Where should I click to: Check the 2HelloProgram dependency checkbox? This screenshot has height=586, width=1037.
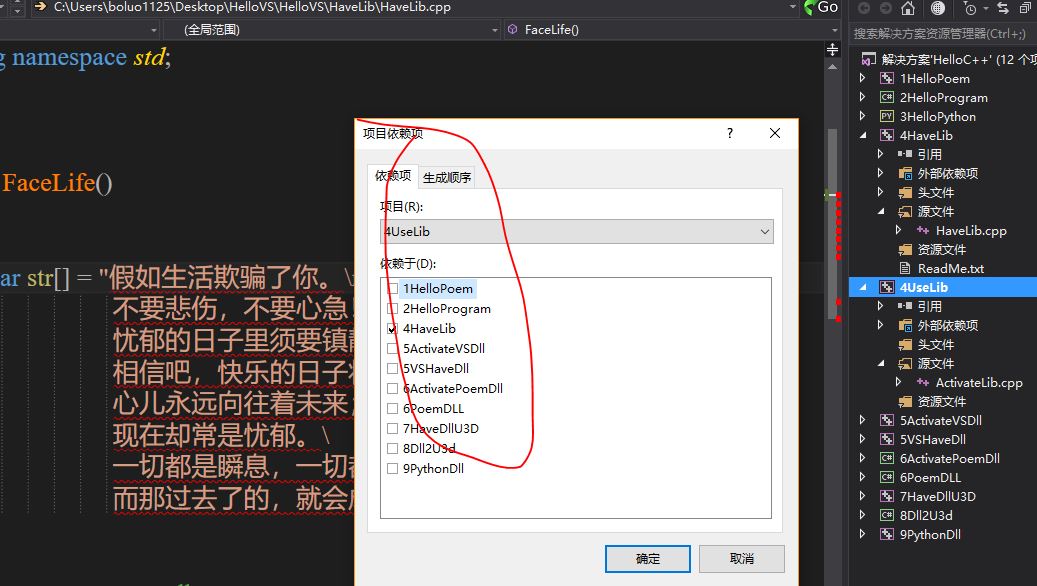tap(392, 309)
